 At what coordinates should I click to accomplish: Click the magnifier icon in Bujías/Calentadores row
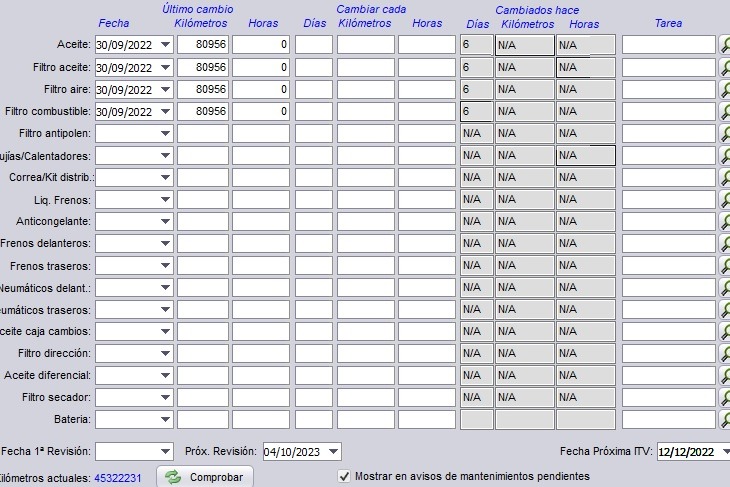point(725,156)
